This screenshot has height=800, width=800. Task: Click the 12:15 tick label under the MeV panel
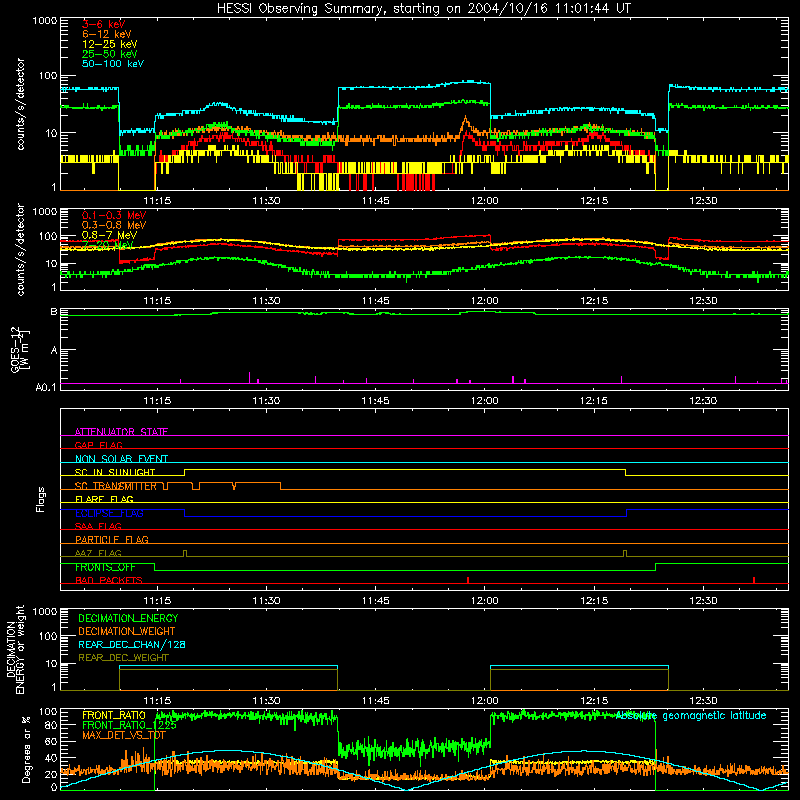[594, 301]
